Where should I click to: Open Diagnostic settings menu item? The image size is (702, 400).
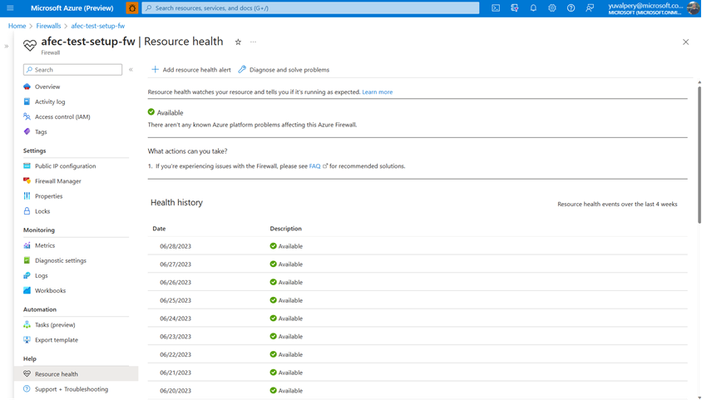click(60, 260)
